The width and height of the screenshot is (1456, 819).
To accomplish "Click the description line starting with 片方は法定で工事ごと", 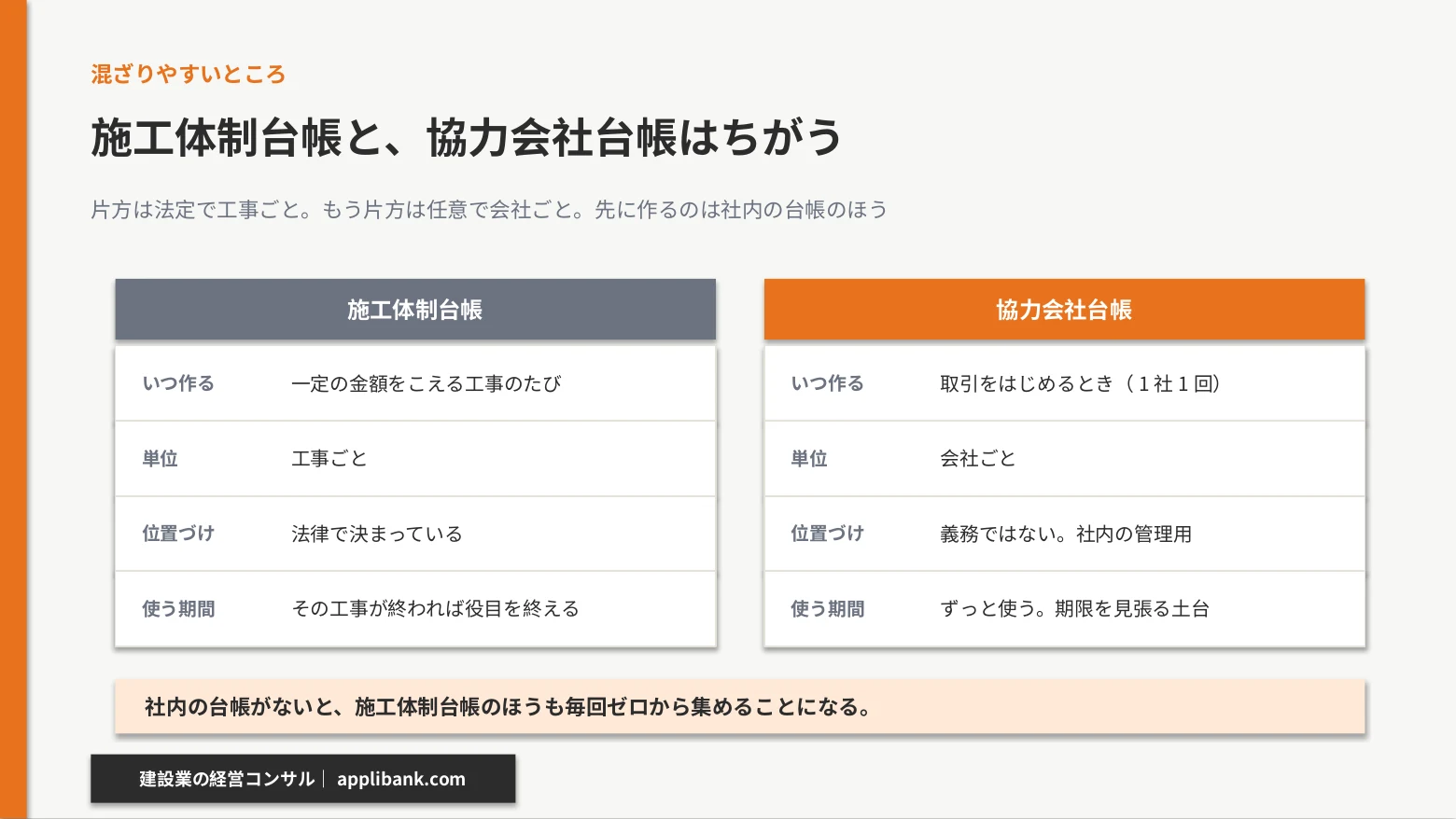I will tap(489, 210).
